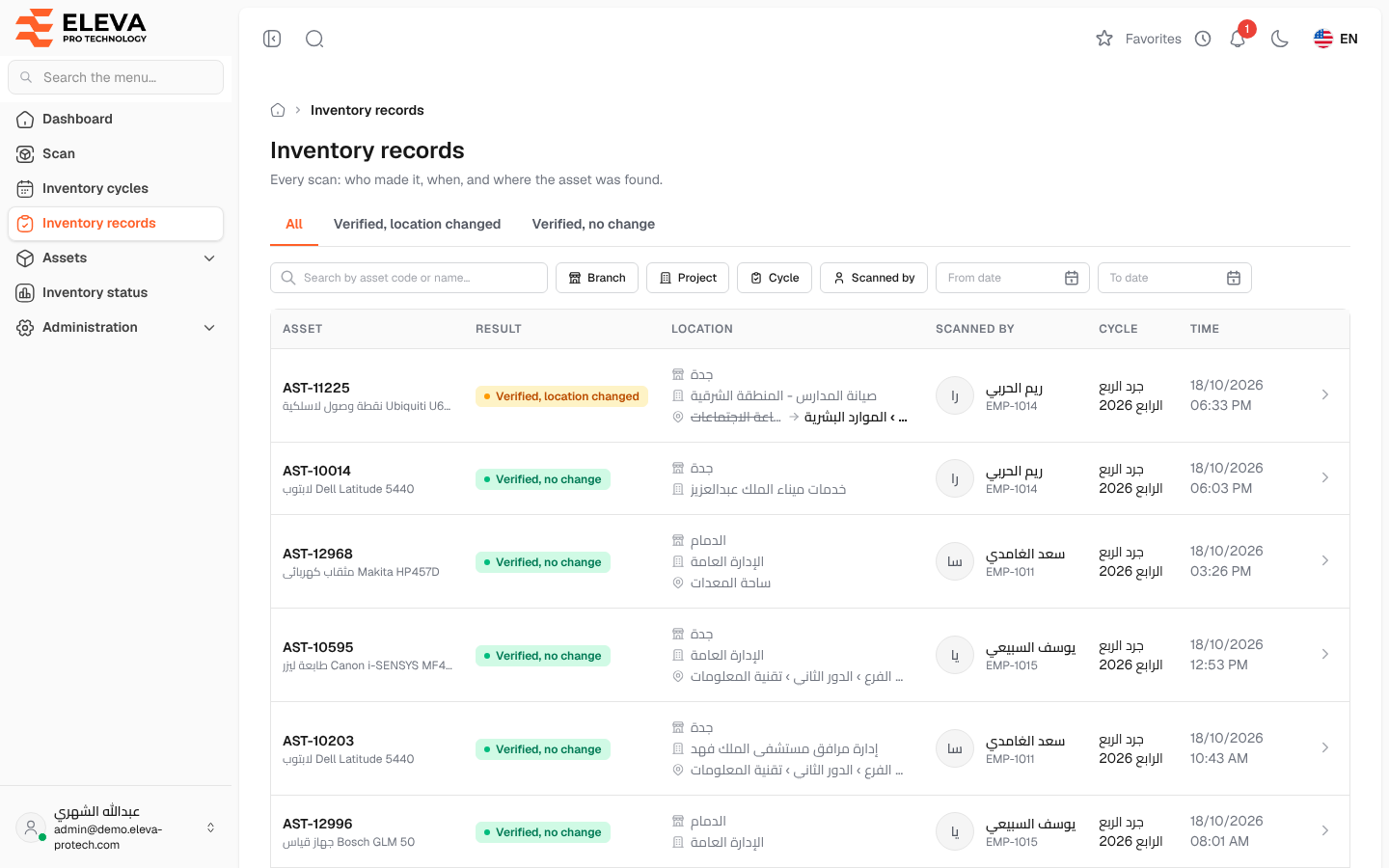Switch to Verified, no change tab

tap(593, 224)
